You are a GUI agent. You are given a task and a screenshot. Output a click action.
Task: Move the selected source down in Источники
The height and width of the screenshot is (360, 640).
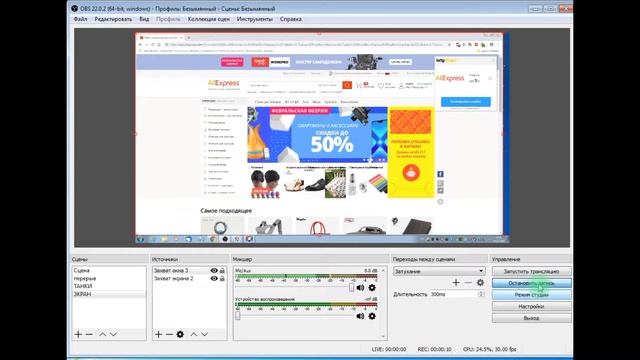pyautogui.click(x=204, y=334)
